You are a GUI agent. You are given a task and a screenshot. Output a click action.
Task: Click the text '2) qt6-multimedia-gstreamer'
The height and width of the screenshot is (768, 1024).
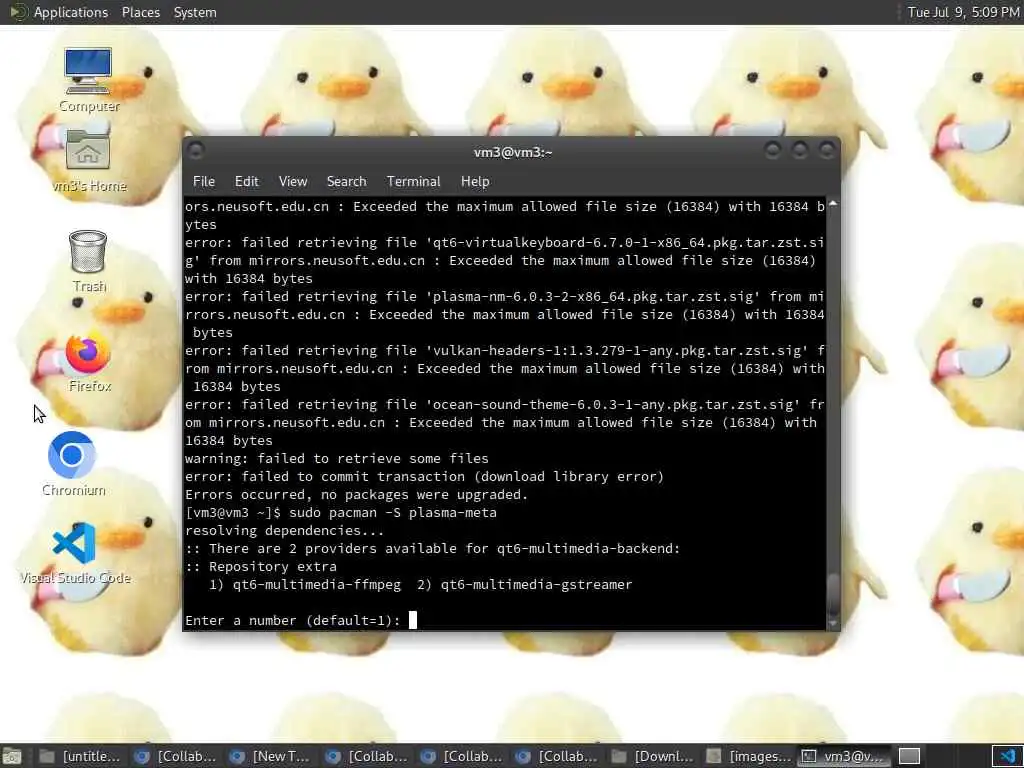click(524, 584)
